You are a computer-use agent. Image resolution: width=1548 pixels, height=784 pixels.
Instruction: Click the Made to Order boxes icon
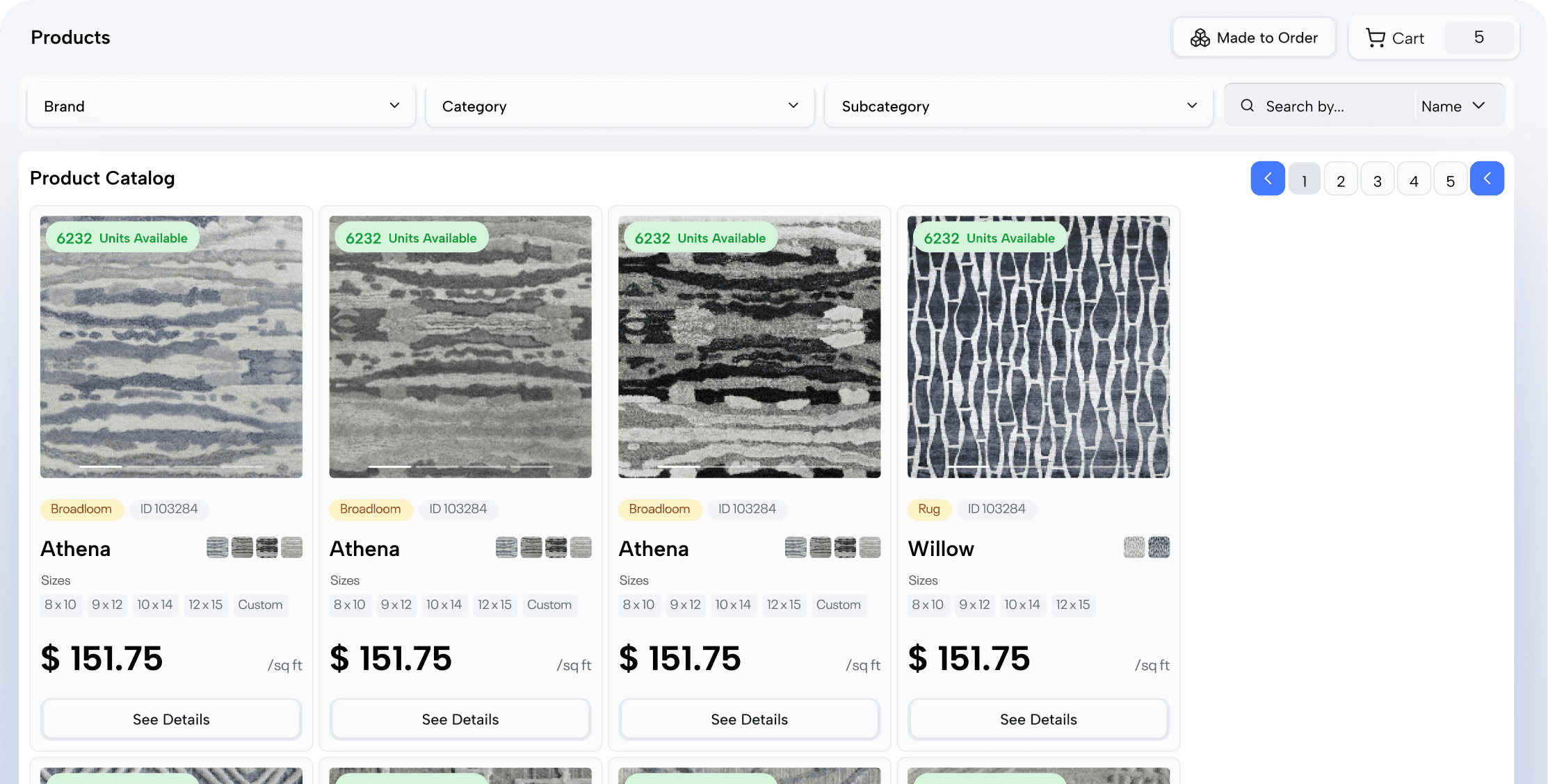tap(1200, 38)
